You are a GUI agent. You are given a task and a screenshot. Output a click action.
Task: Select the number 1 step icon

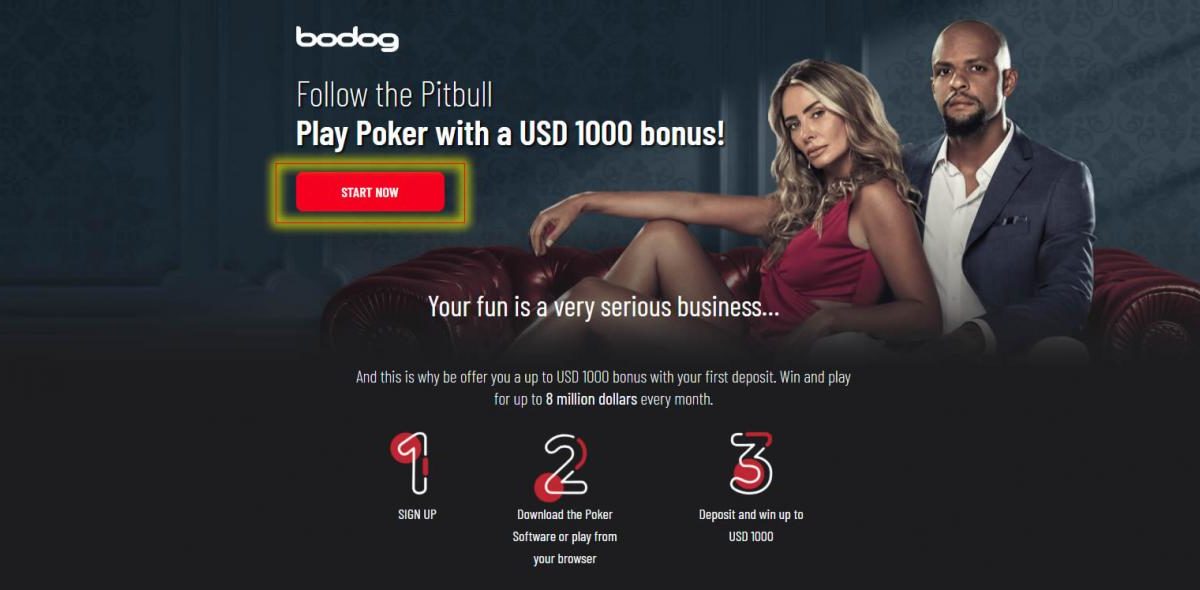[x=412, y=462]
